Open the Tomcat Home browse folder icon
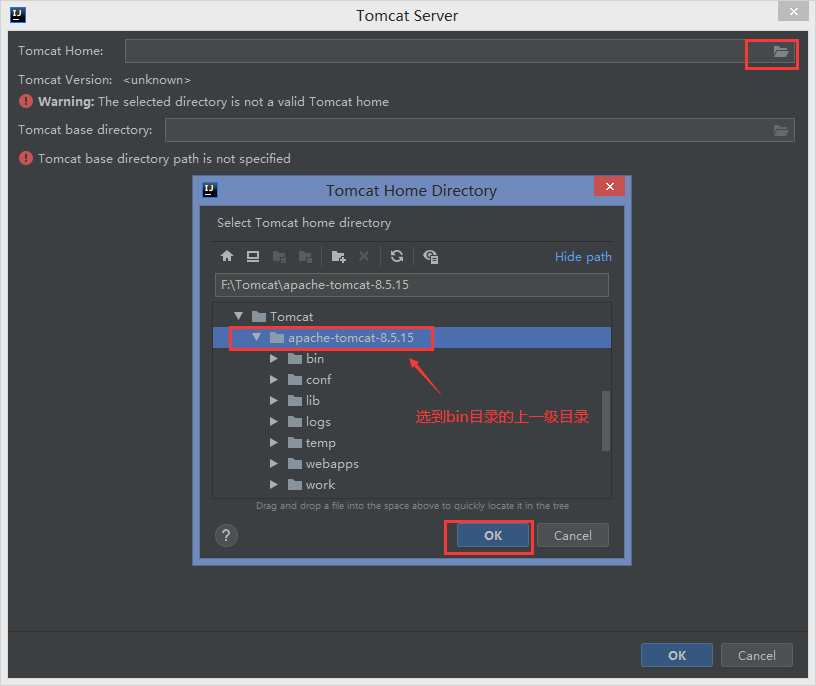Viewport: 816px width, 686px height. coord(781,51)
